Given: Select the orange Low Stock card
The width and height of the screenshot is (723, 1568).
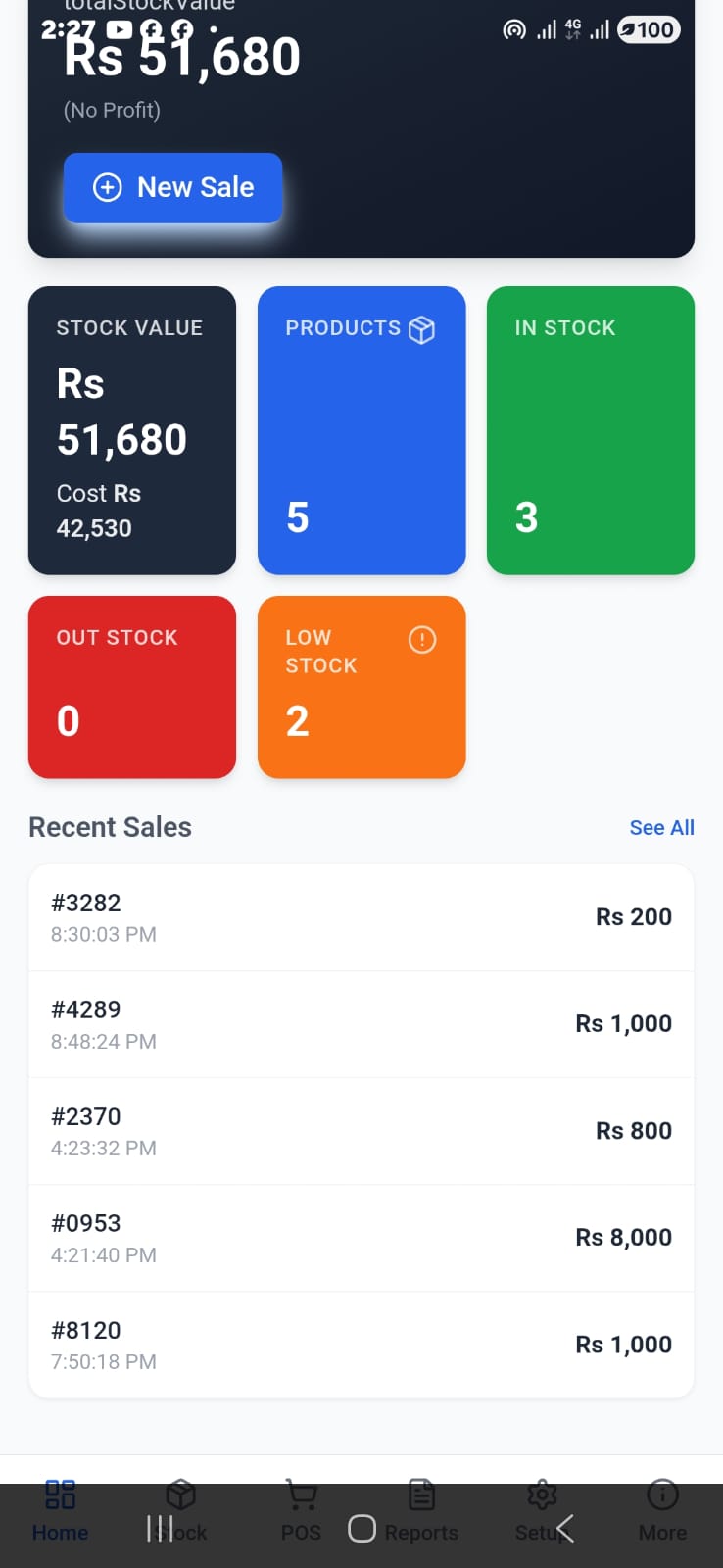Looking at the screenshot, I should coord(361,687).
